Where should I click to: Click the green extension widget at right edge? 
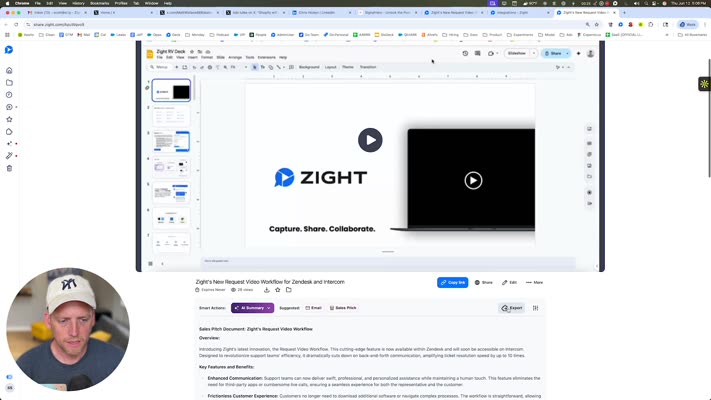[704, 84]
